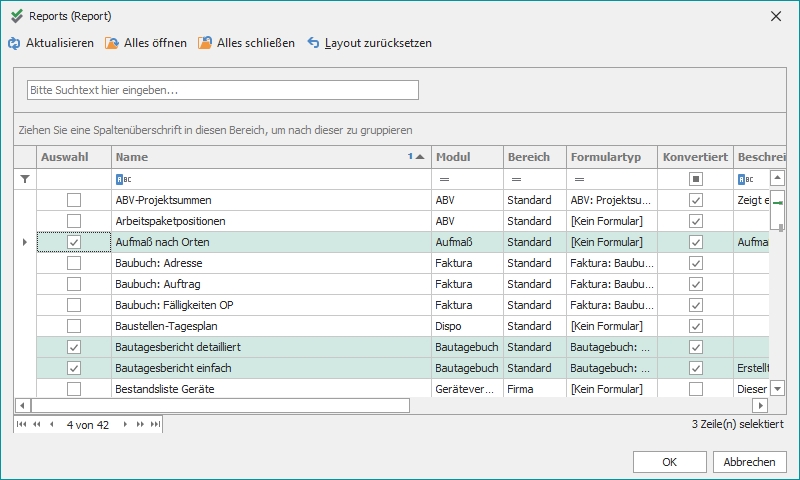Go to previous record in navigator
800x480 pixels.
[x=52, y=424]
